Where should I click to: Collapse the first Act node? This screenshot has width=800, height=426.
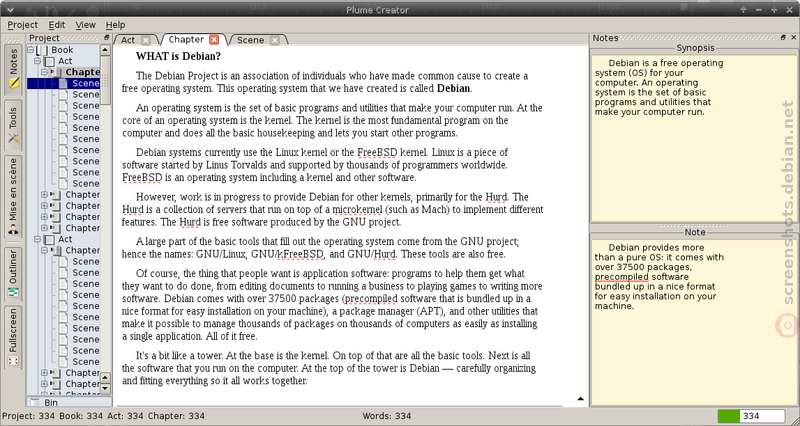[x=37, y=61]
